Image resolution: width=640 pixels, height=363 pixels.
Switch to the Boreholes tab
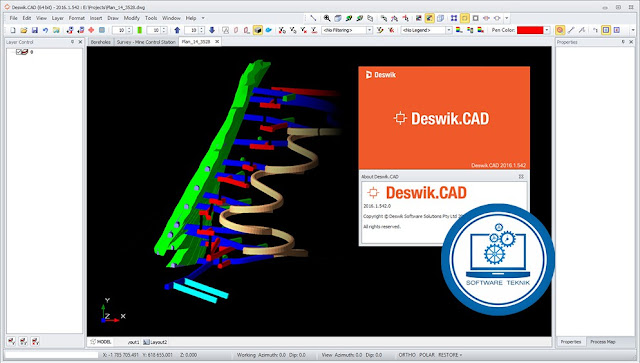pos(101,42)
